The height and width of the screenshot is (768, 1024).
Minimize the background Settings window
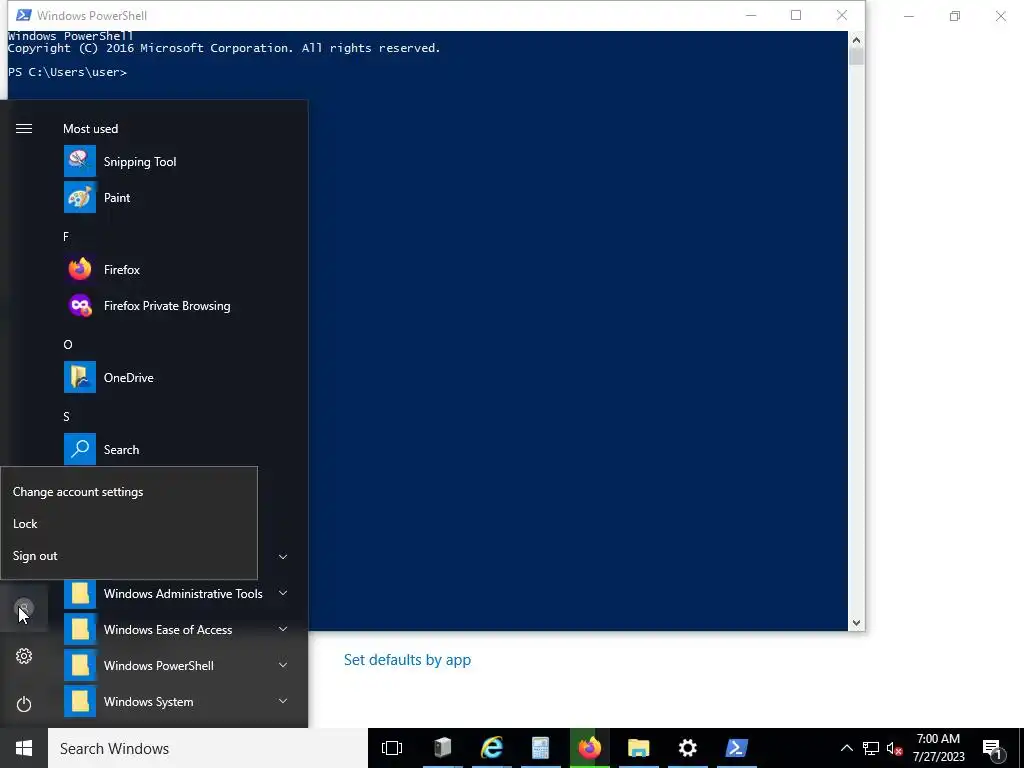pos(909,16)
